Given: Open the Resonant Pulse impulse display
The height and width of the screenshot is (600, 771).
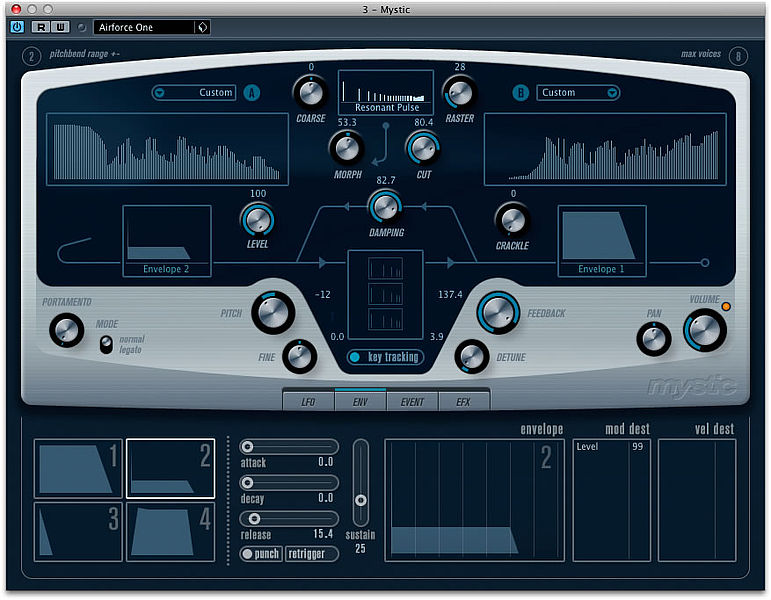Looking at the screenshot, I should 386,92.
